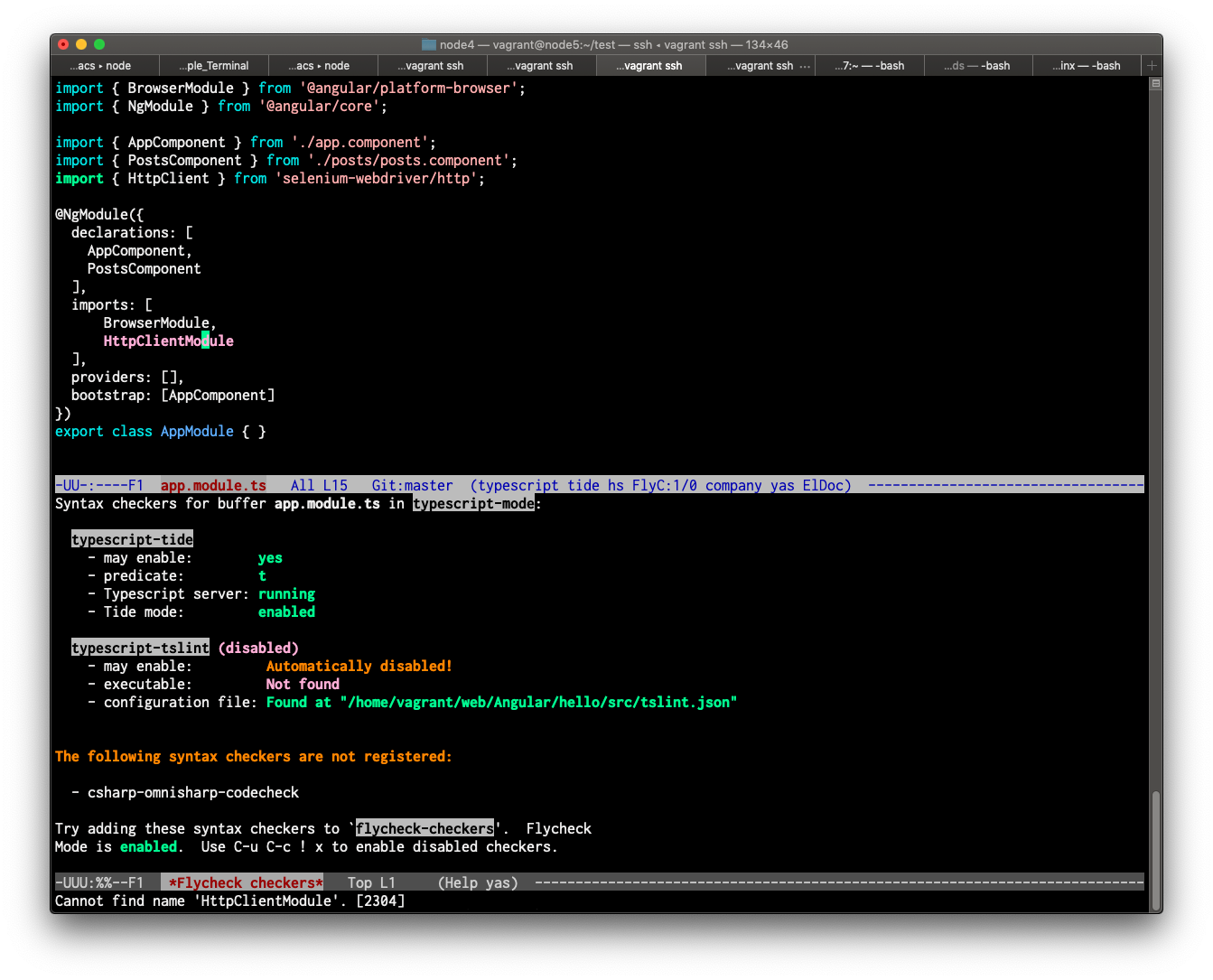This screenshot has width=1213, height=980.
Task: Click 'FlyC:1/0' indicator in mode line
Action: (665, 486)
